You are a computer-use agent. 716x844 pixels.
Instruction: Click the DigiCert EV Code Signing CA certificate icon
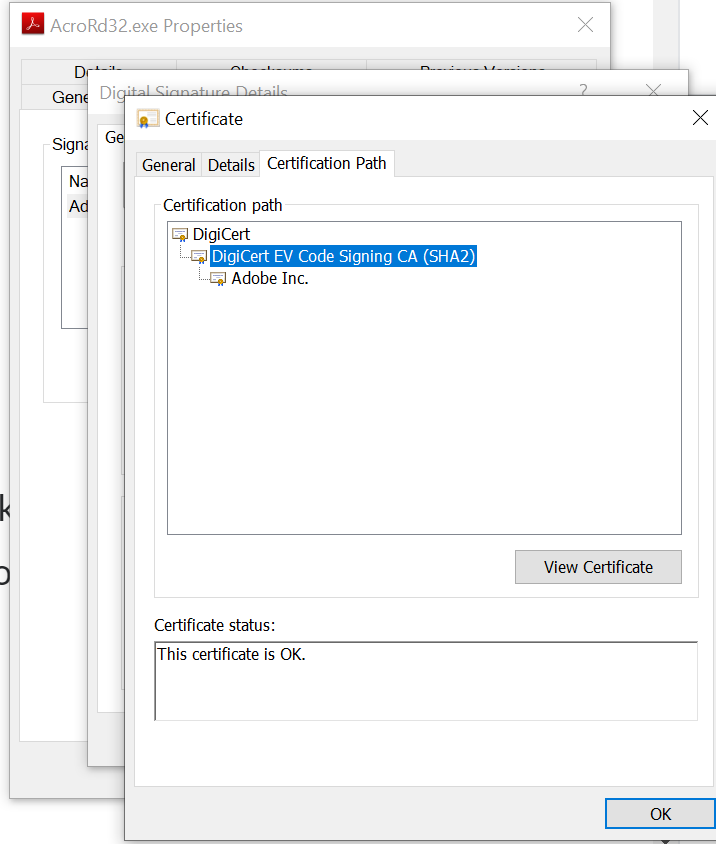point(199,257)
